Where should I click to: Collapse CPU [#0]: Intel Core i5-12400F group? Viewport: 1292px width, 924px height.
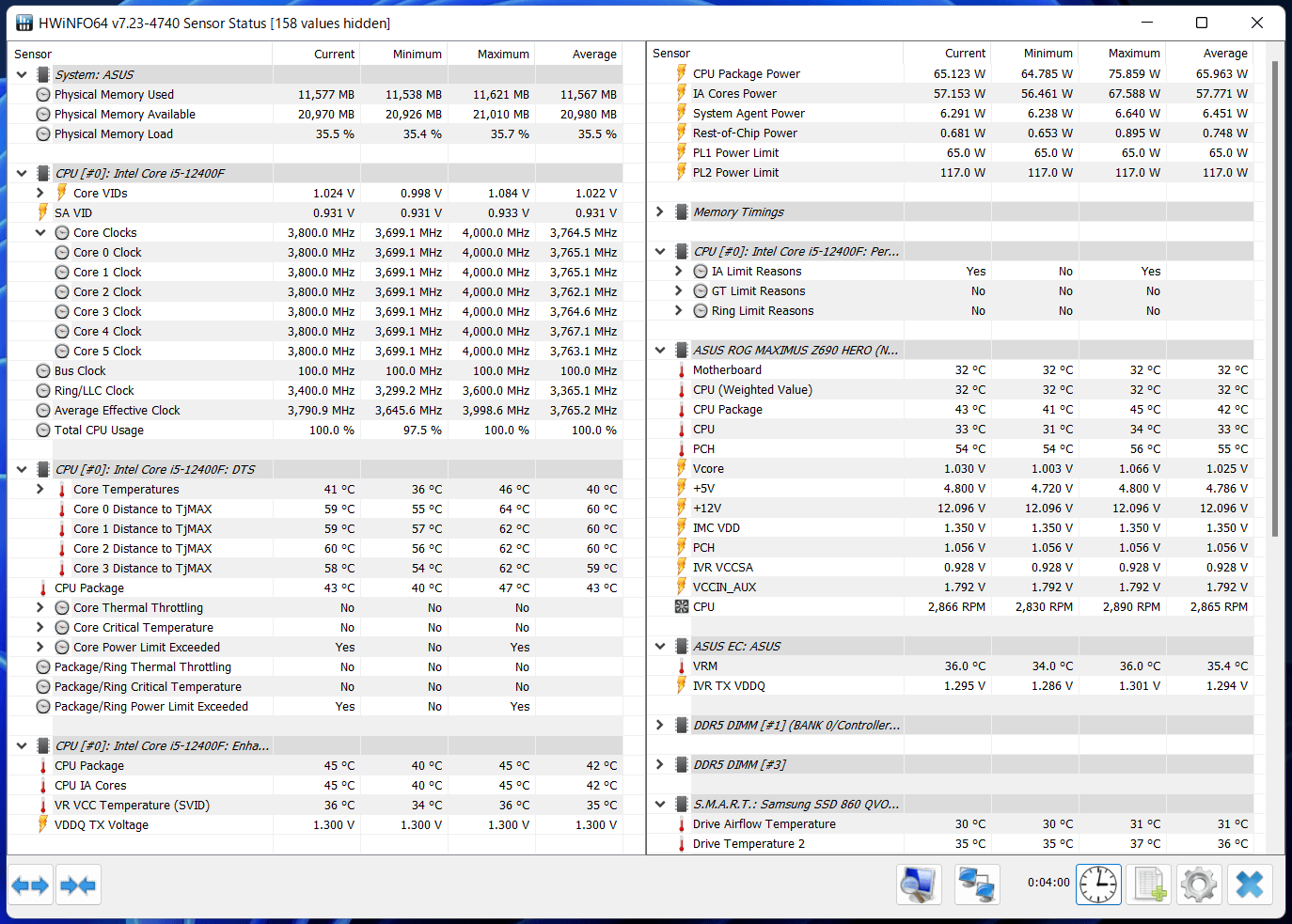22,173
